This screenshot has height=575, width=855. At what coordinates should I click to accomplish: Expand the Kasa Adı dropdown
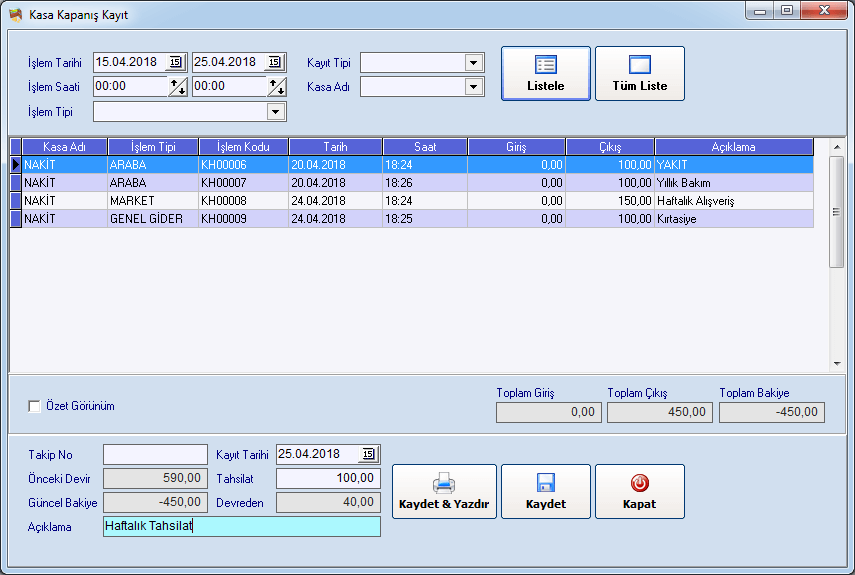pyautogui.click(x=474, y=87)
